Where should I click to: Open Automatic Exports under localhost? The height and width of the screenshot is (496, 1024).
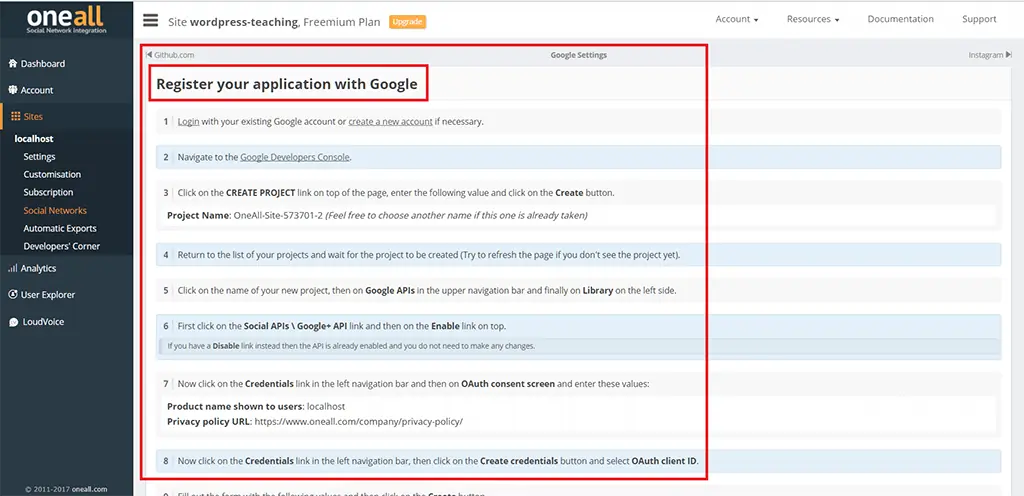(60, 228)
